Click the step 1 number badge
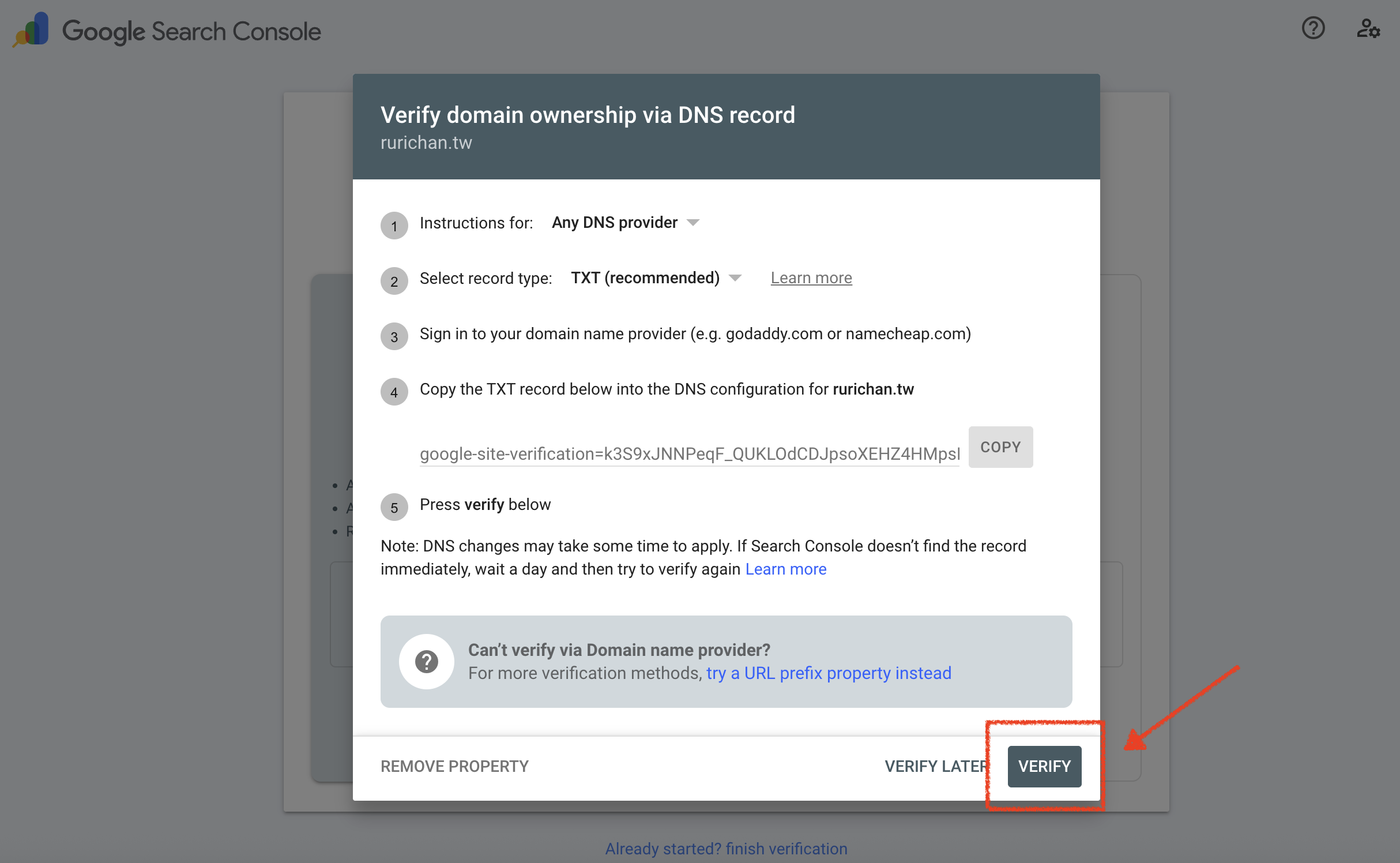Viewport: 1400px width, 863px height. pyautogui.click(x=394, y=226)
